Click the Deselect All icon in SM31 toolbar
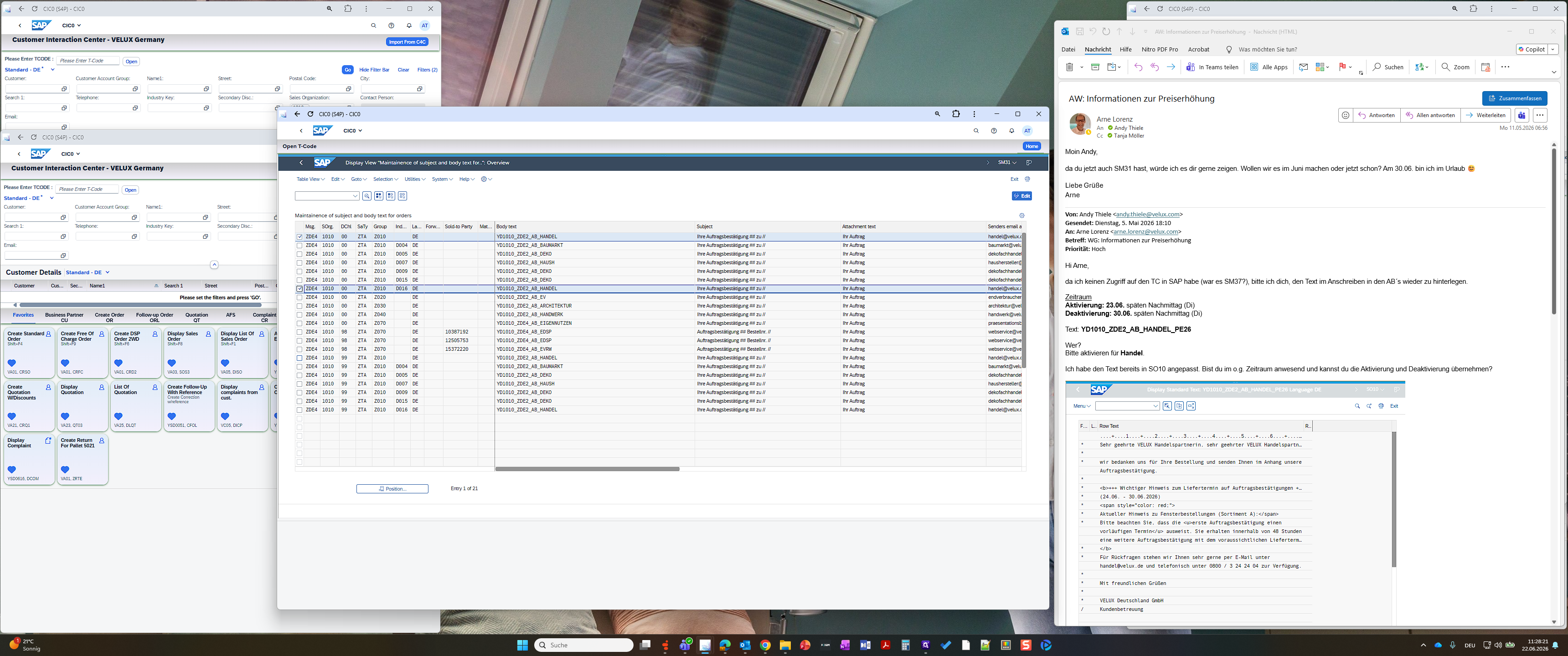 [x=402, y=196]
